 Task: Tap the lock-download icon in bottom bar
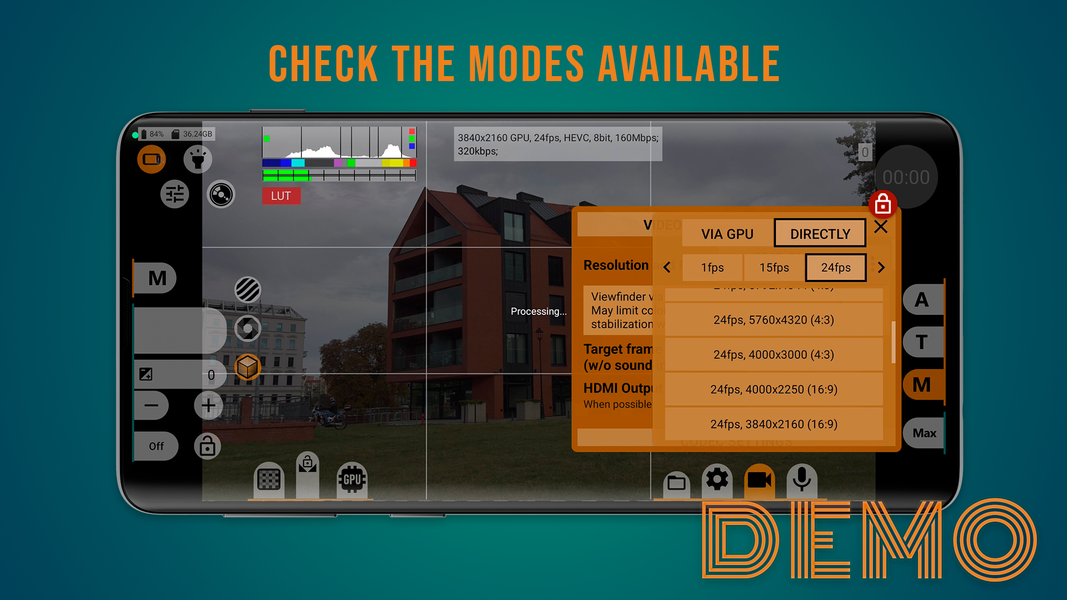[x=308, y=473]
